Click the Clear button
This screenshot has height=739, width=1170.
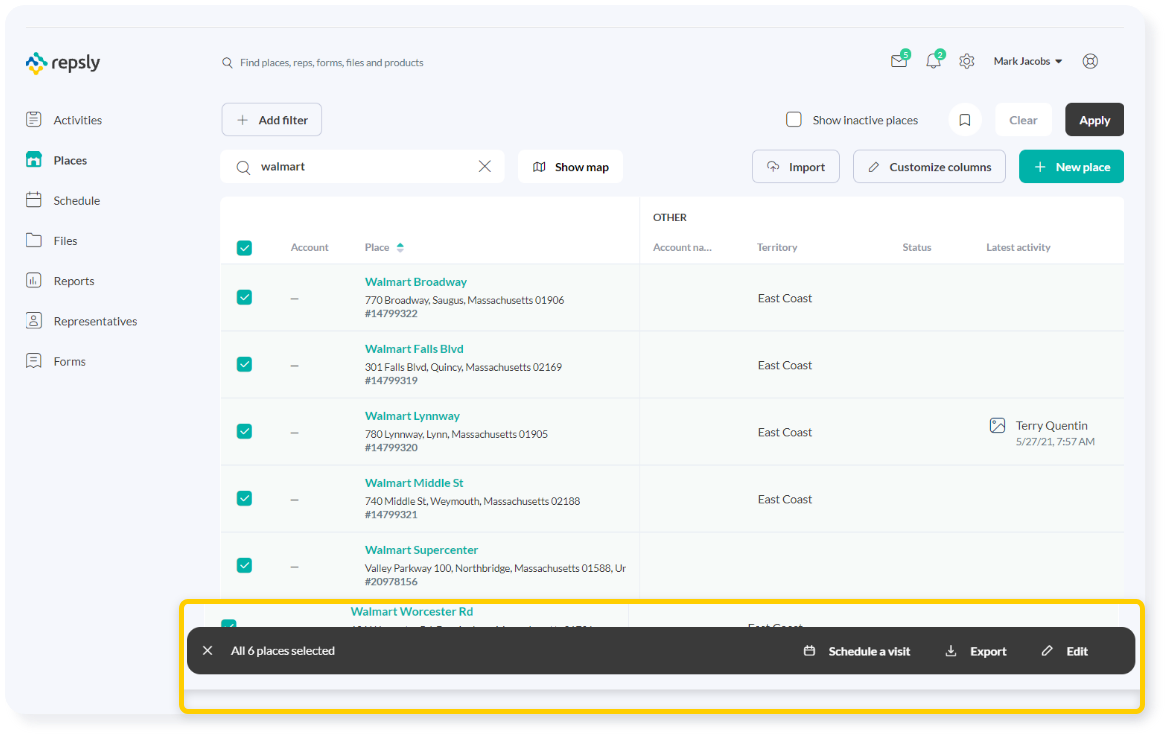tap(1023, 119)
